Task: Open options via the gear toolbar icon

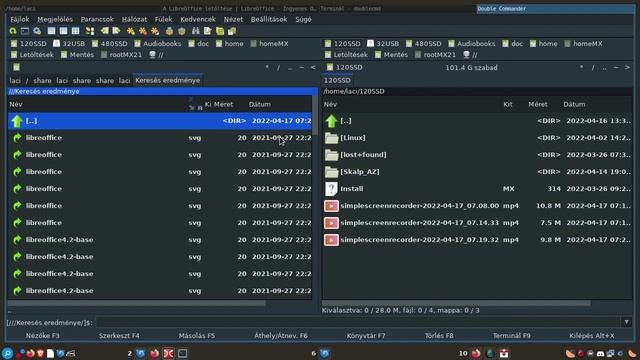Action: pos(37,31)
